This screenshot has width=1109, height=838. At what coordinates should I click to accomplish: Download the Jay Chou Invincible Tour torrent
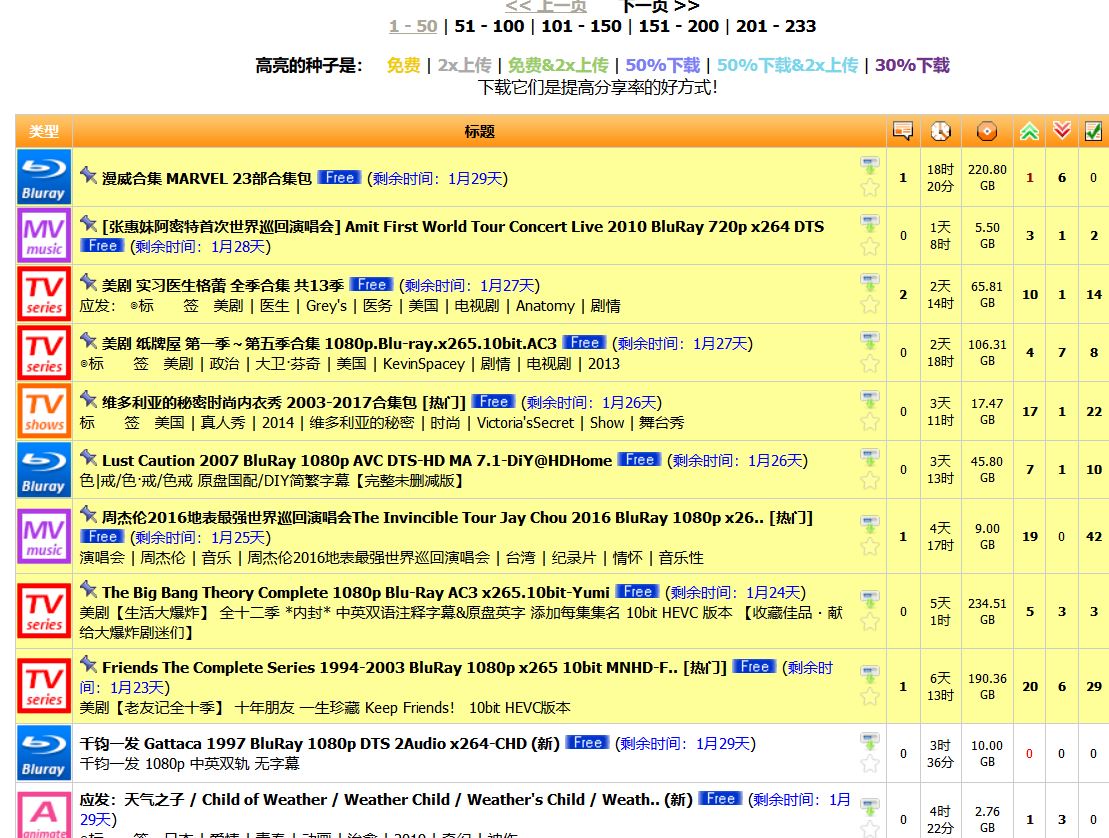tap(870, 523)
